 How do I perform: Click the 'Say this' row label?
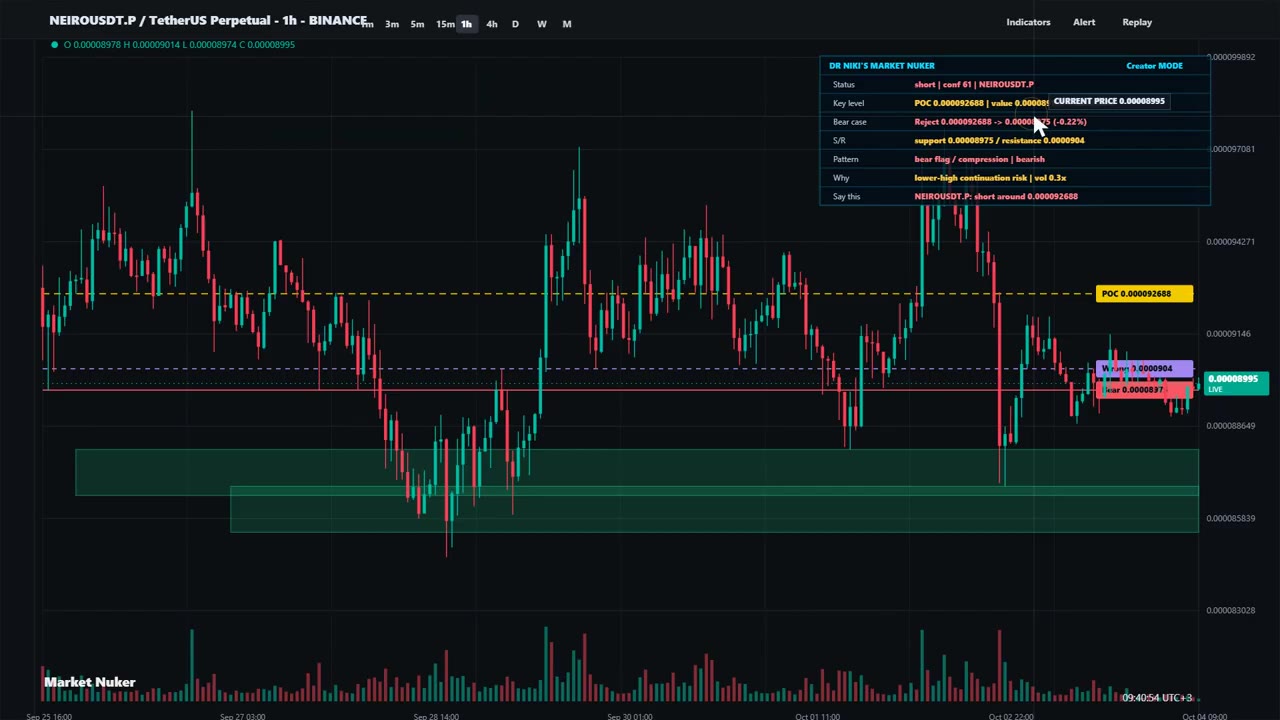pyautogui.click(x=846, y=197)
